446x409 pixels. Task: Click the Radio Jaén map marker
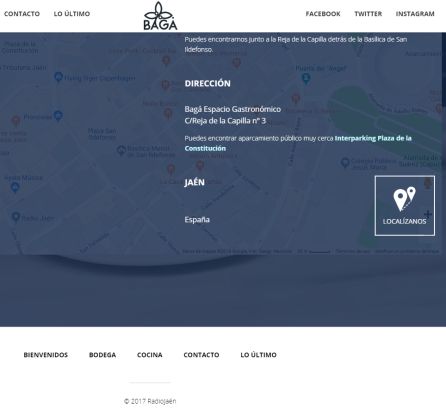[x=16, y=217]
